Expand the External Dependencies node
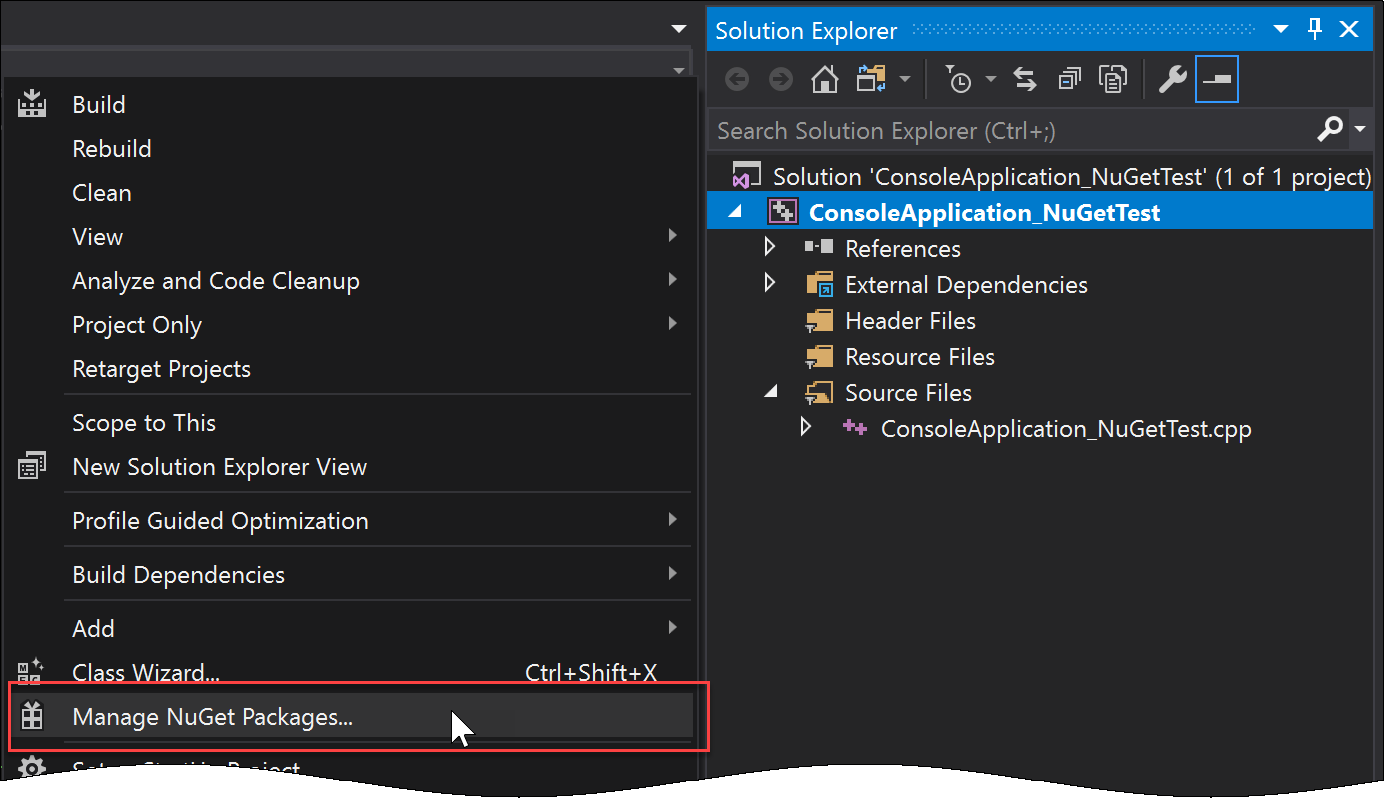 pyautogui.click(x=769, y=284)
